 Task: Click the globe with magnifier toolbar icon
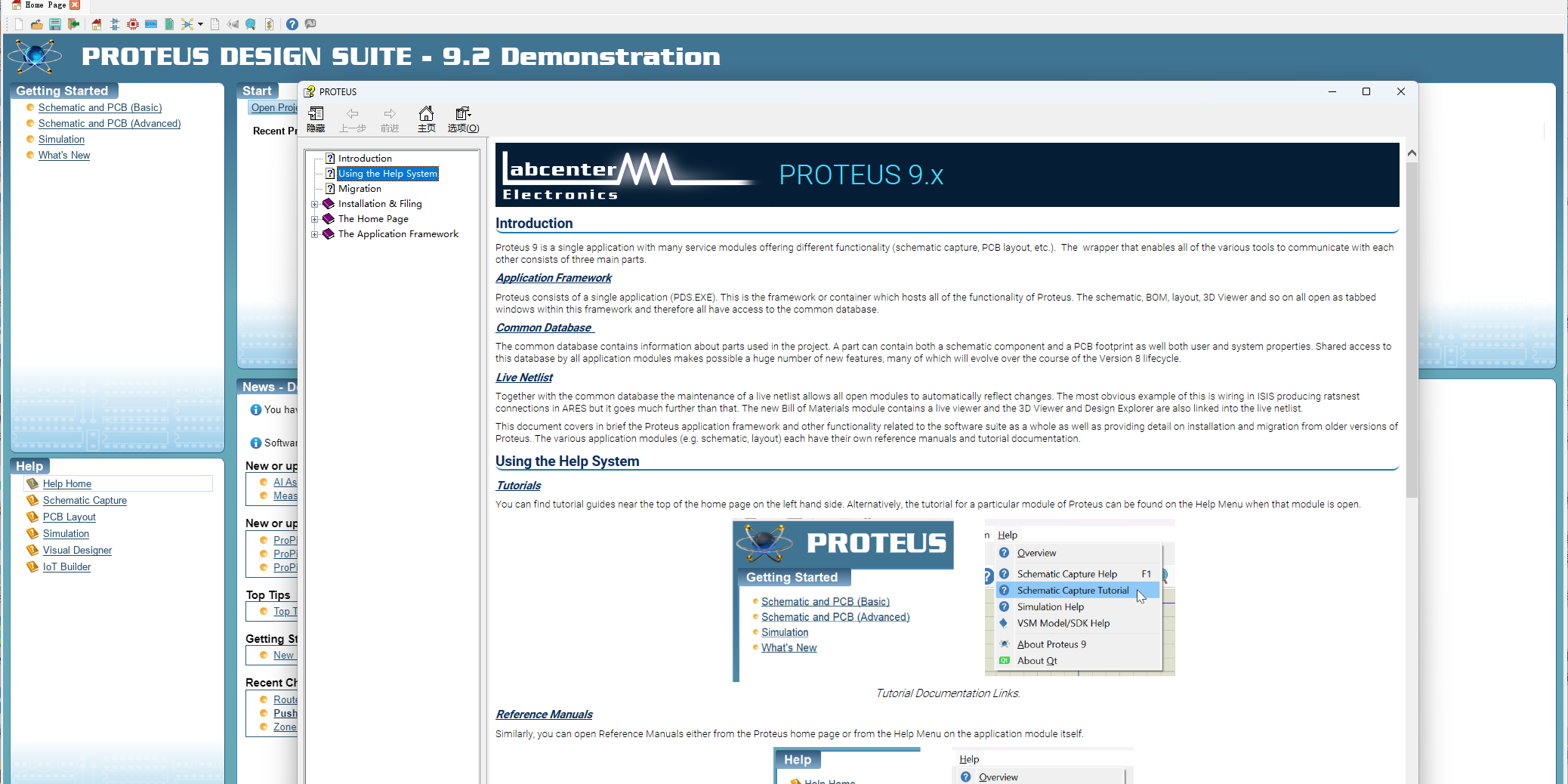click(x=251, y=24)
